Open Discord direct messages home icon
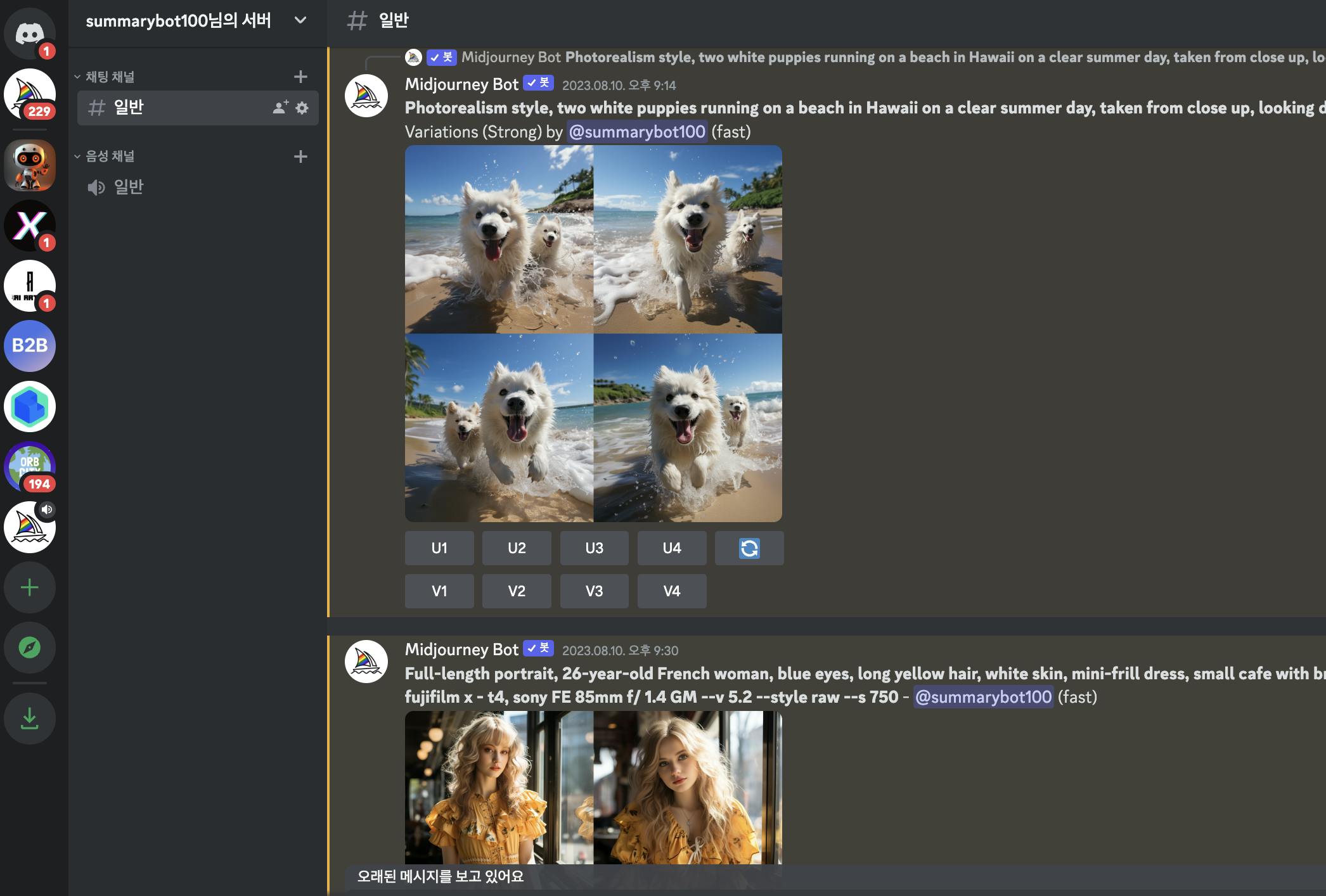Screen dimensions: 1326x896 pyautogui.click(x=29, y=33)
